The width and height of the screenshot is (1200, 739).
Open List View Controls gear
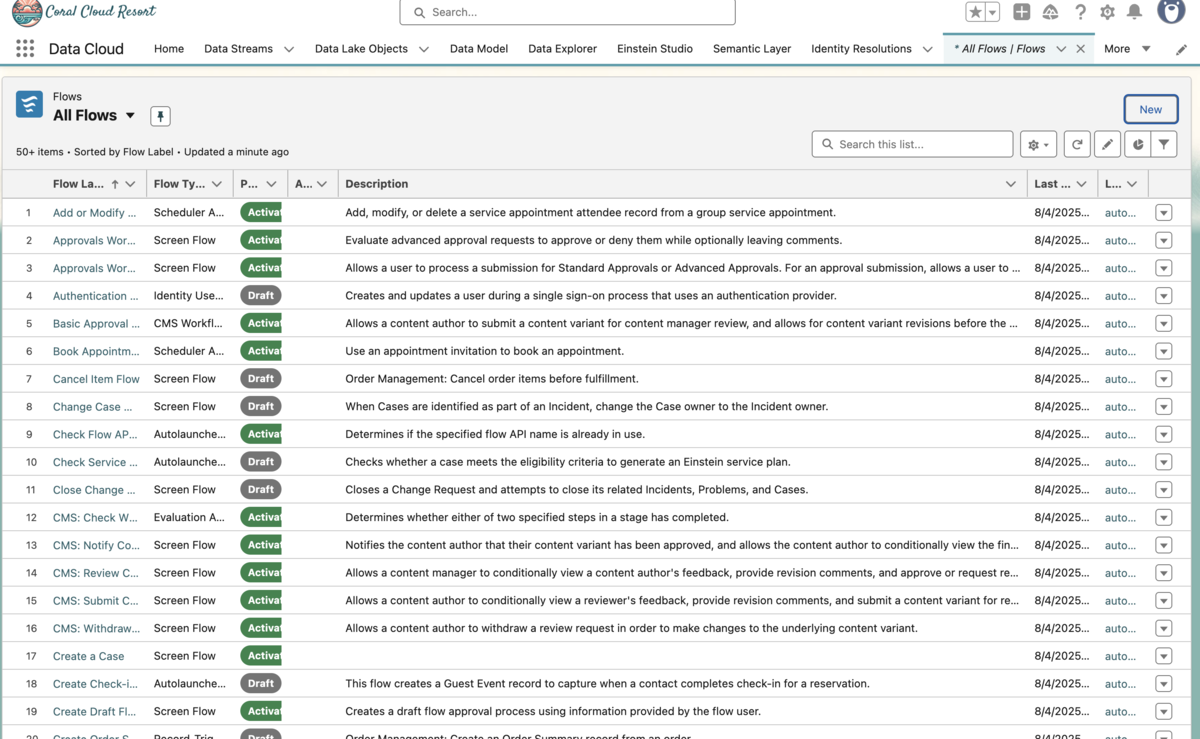[1039, 145]
